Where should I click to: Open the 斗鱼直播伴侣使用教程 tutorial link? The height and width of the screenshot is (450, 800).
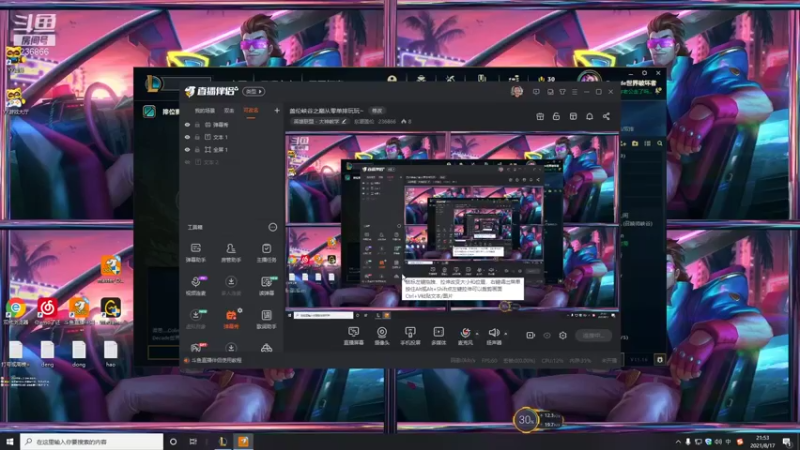[216, 360]
